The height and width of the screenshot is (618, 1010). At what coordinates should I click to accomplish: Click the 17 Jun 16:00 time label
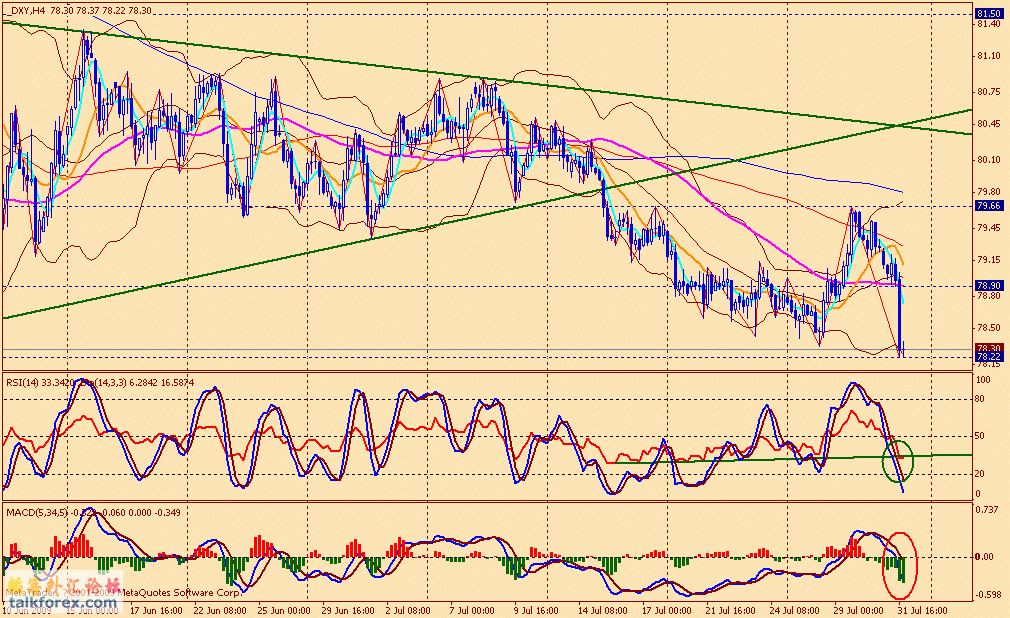pos(156,610)
